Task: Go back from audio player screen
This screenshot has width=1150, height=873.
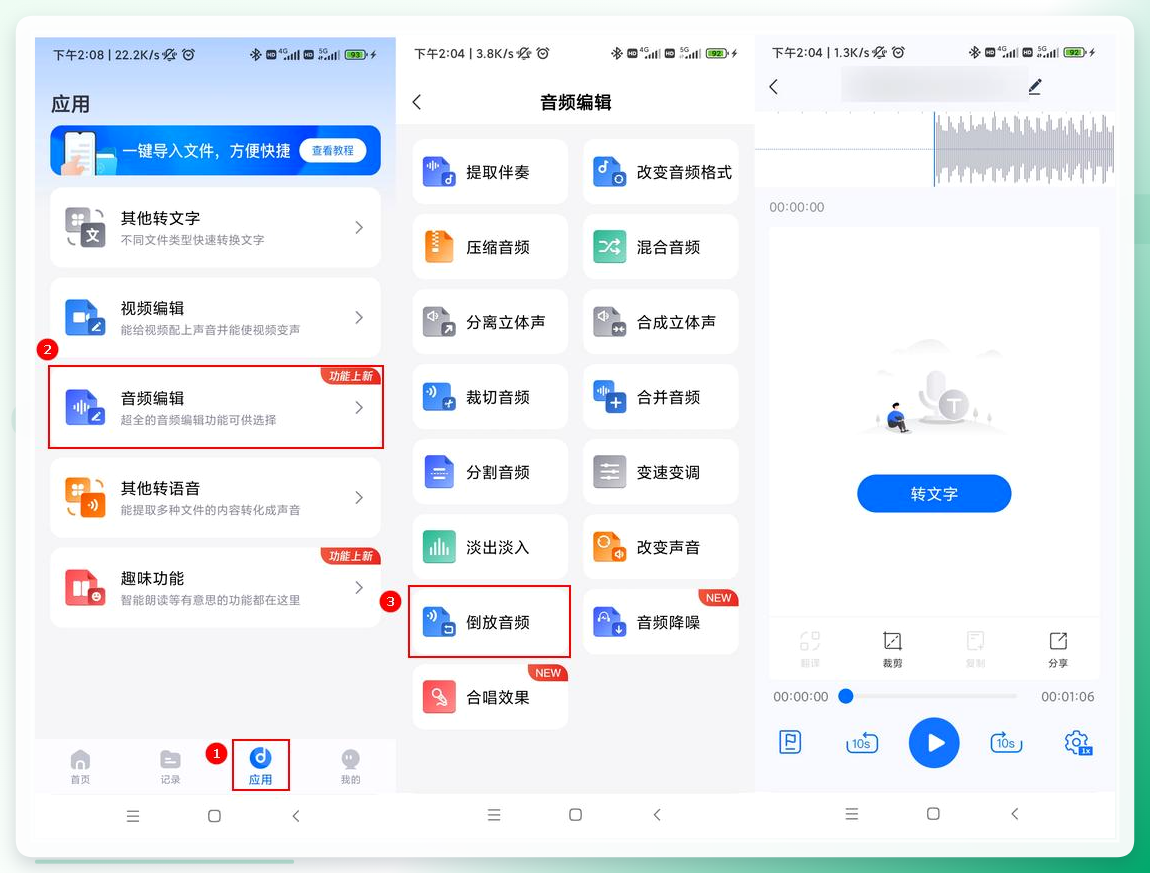Action: [774, 87]
